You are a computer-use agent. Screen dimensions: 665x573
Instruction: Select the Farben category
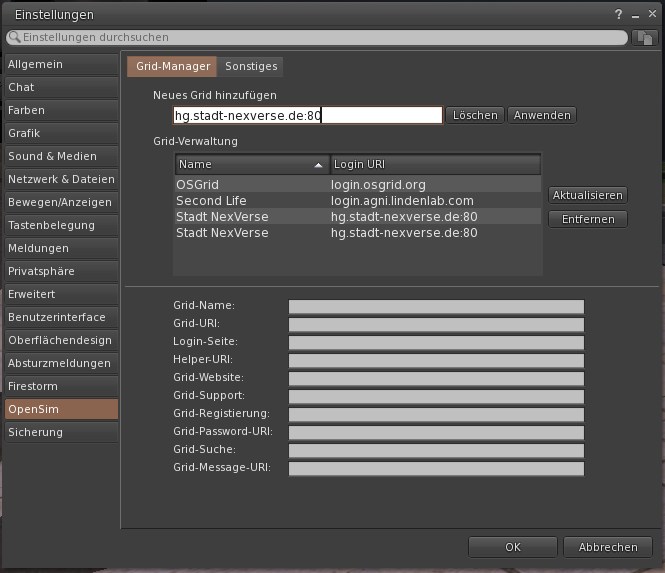(x=62, y=110)
